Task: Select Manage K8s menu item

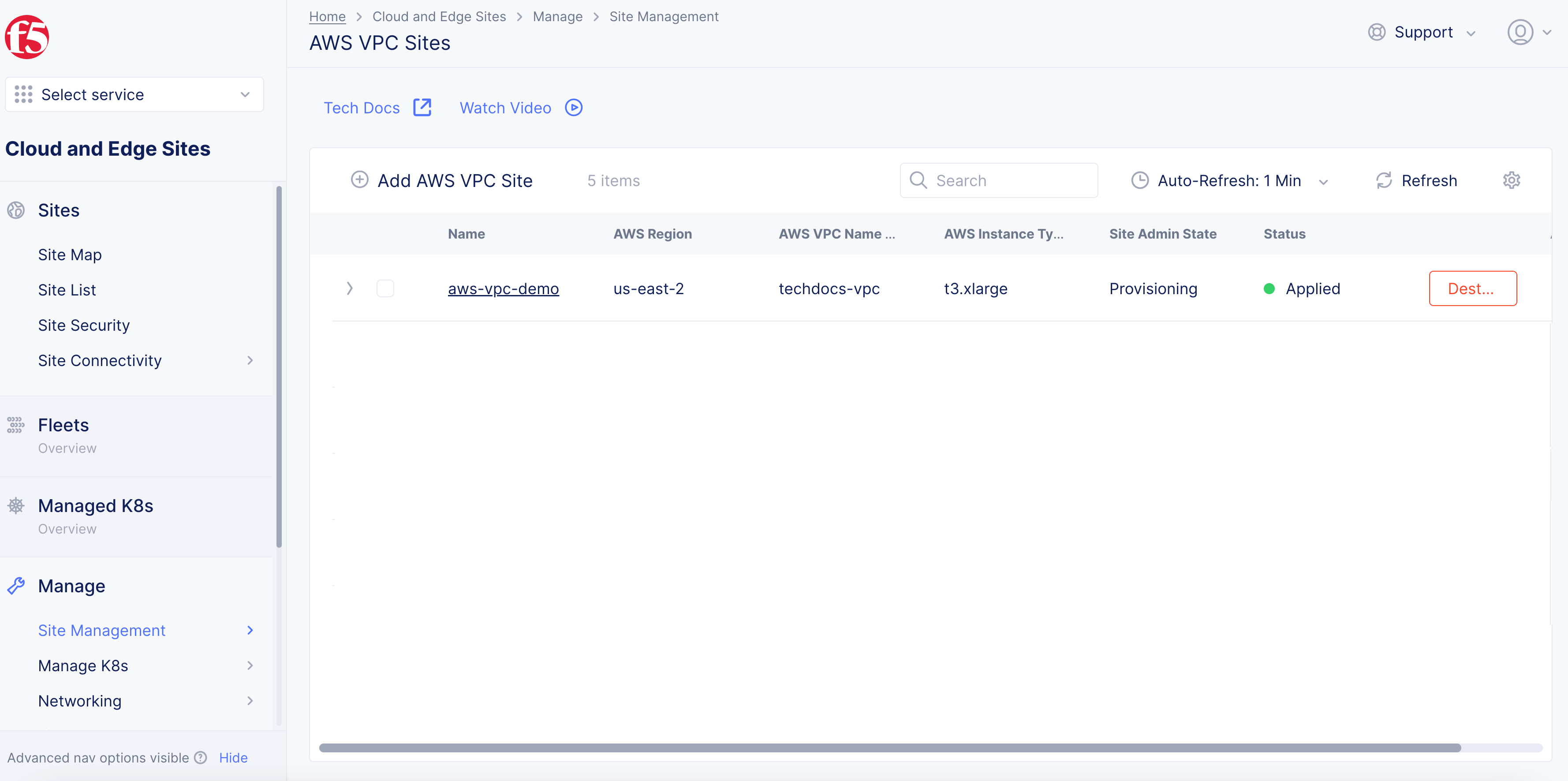Action: point(83,665)
